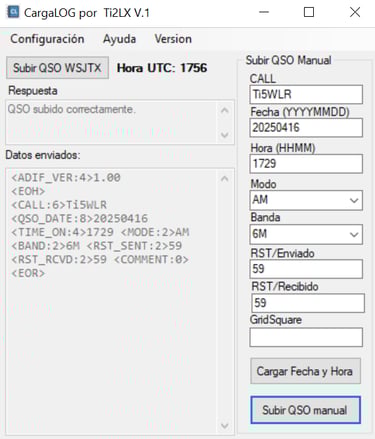Click the '<EOR>' line in Datos enviados
Viewport: 375px width, 439px height.
[x=28, y=273]
